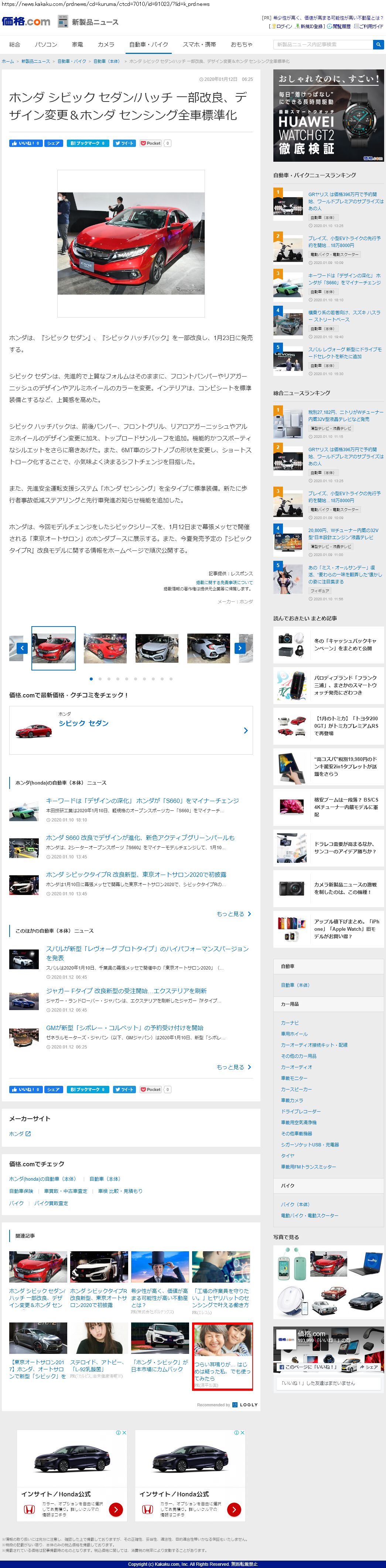Click the ツイート button below the news lists

coord(124,1090)
